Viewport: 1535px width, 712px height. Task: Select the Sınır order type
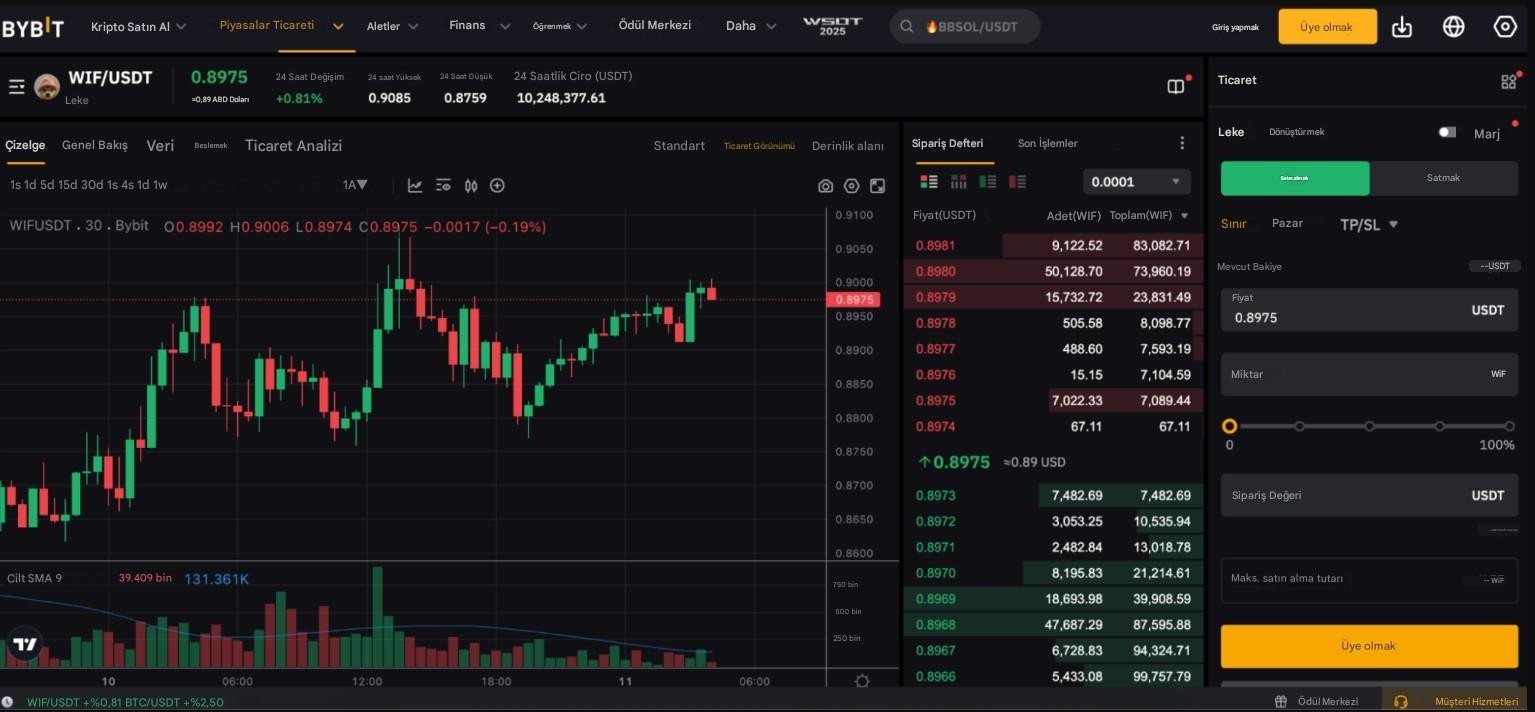(1233, 224)
